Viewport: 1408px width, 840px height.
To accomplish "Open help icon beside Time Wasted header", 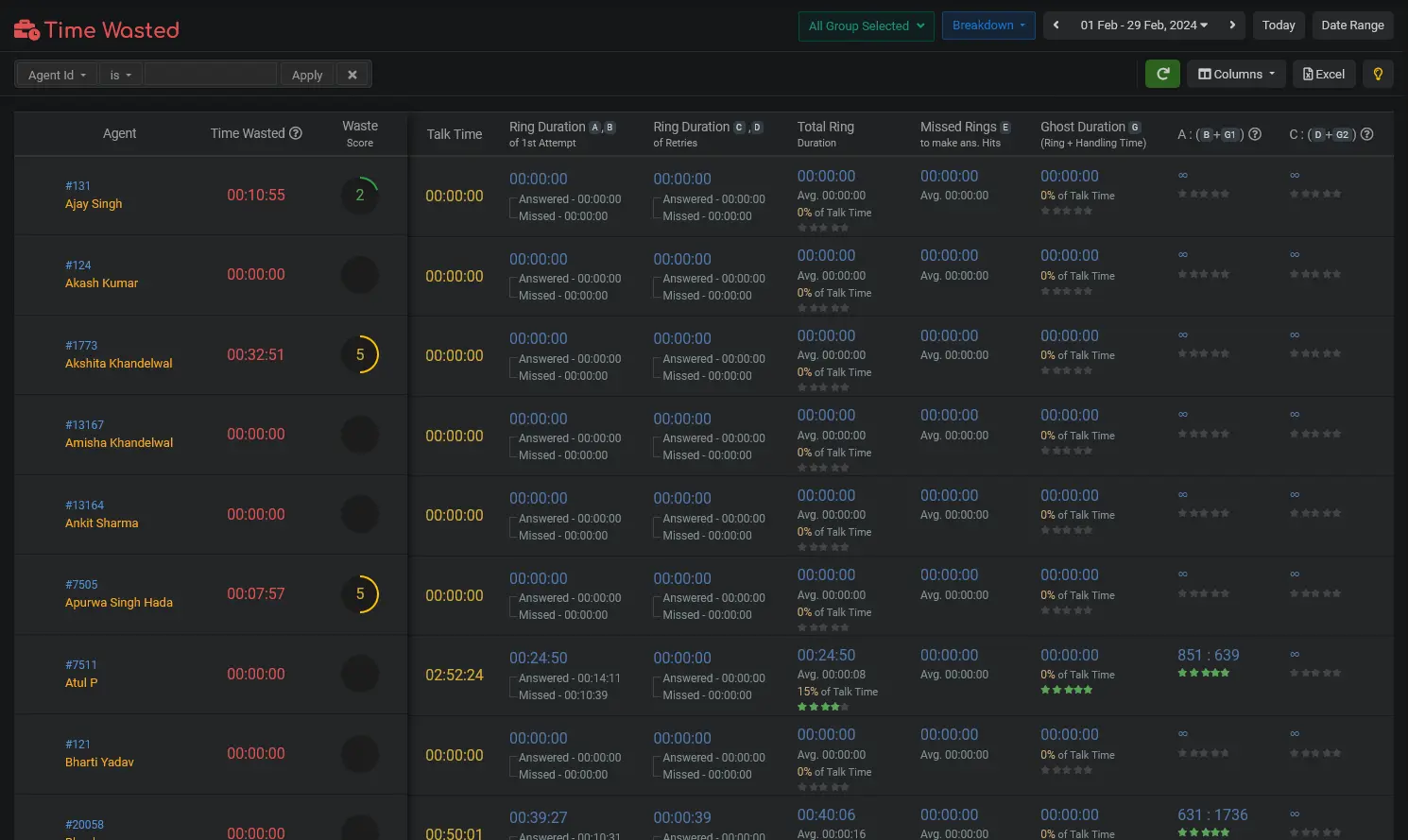I will coord(296,133).
